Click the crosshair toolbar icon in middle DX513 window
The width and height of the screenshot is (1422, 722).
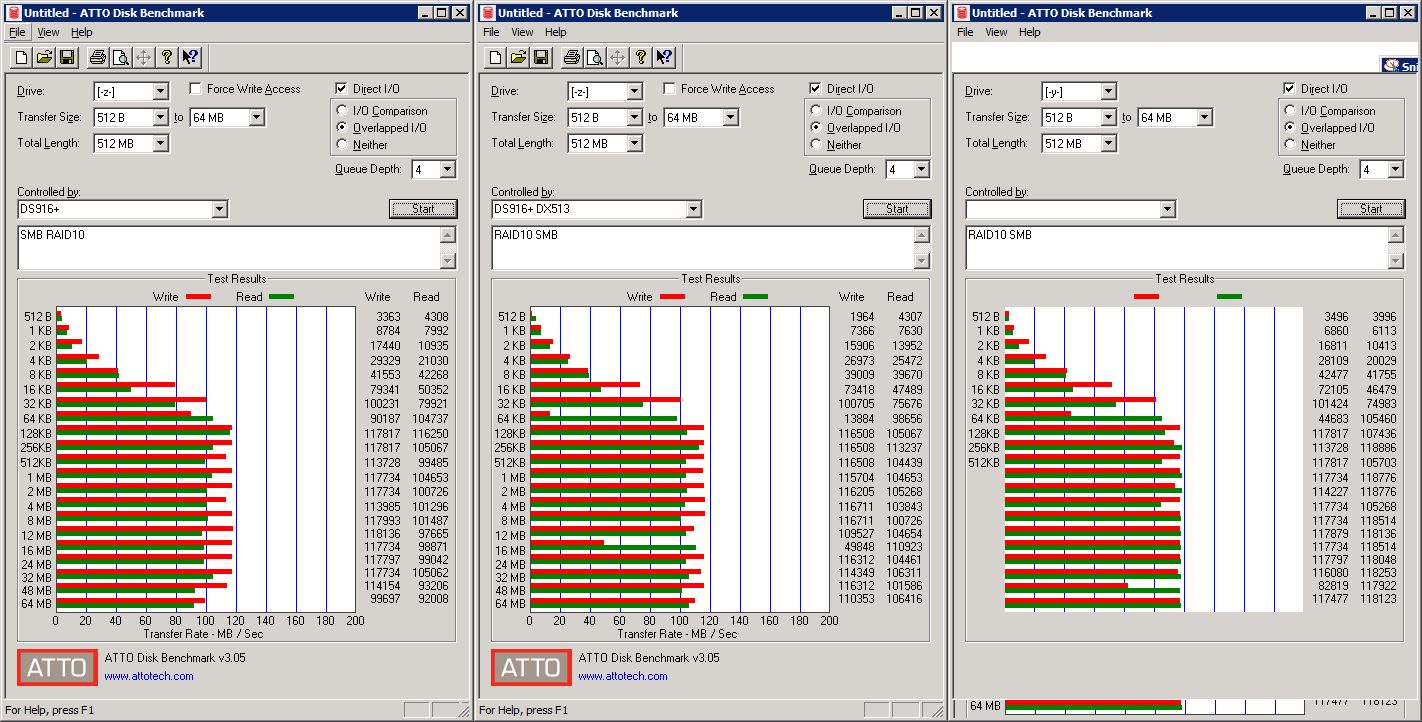tap(617, 57)
